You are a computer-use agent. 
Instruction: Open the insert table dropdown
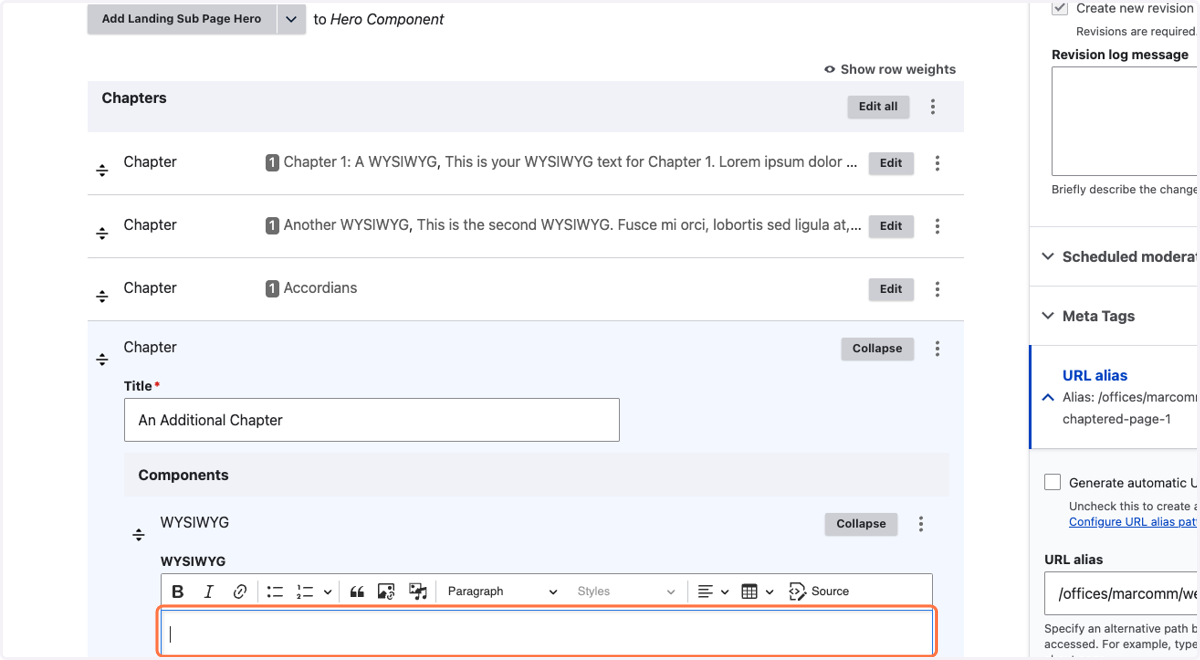click(757, 591)
